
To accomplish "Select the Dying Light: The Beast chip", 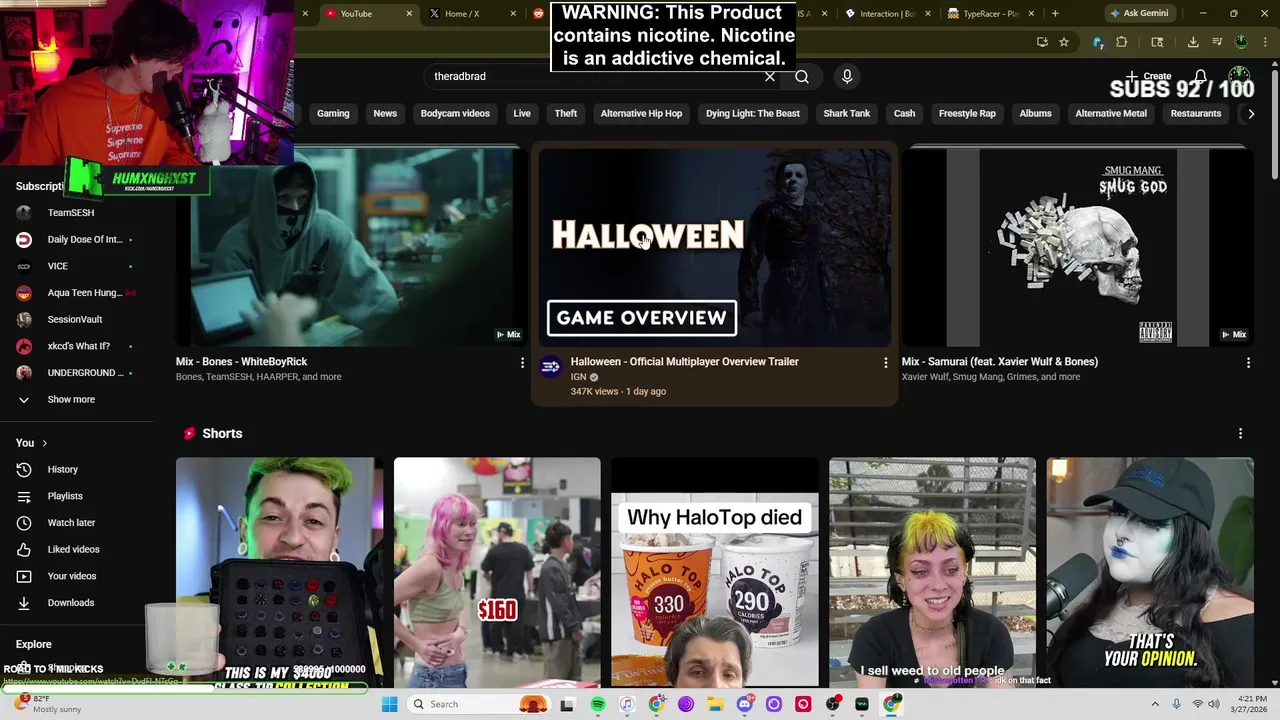I will 753,113.
